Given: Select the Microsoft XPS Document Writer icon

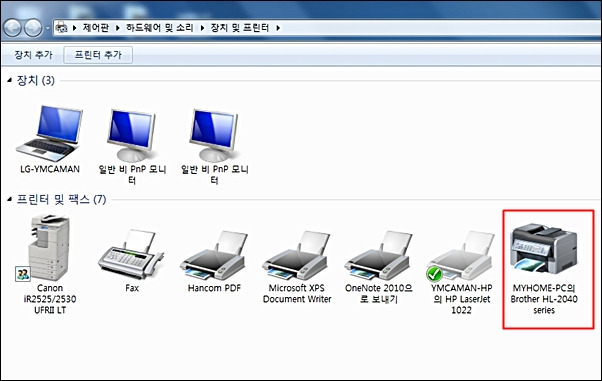Looking at the screenshot, I should pos(296,255).
